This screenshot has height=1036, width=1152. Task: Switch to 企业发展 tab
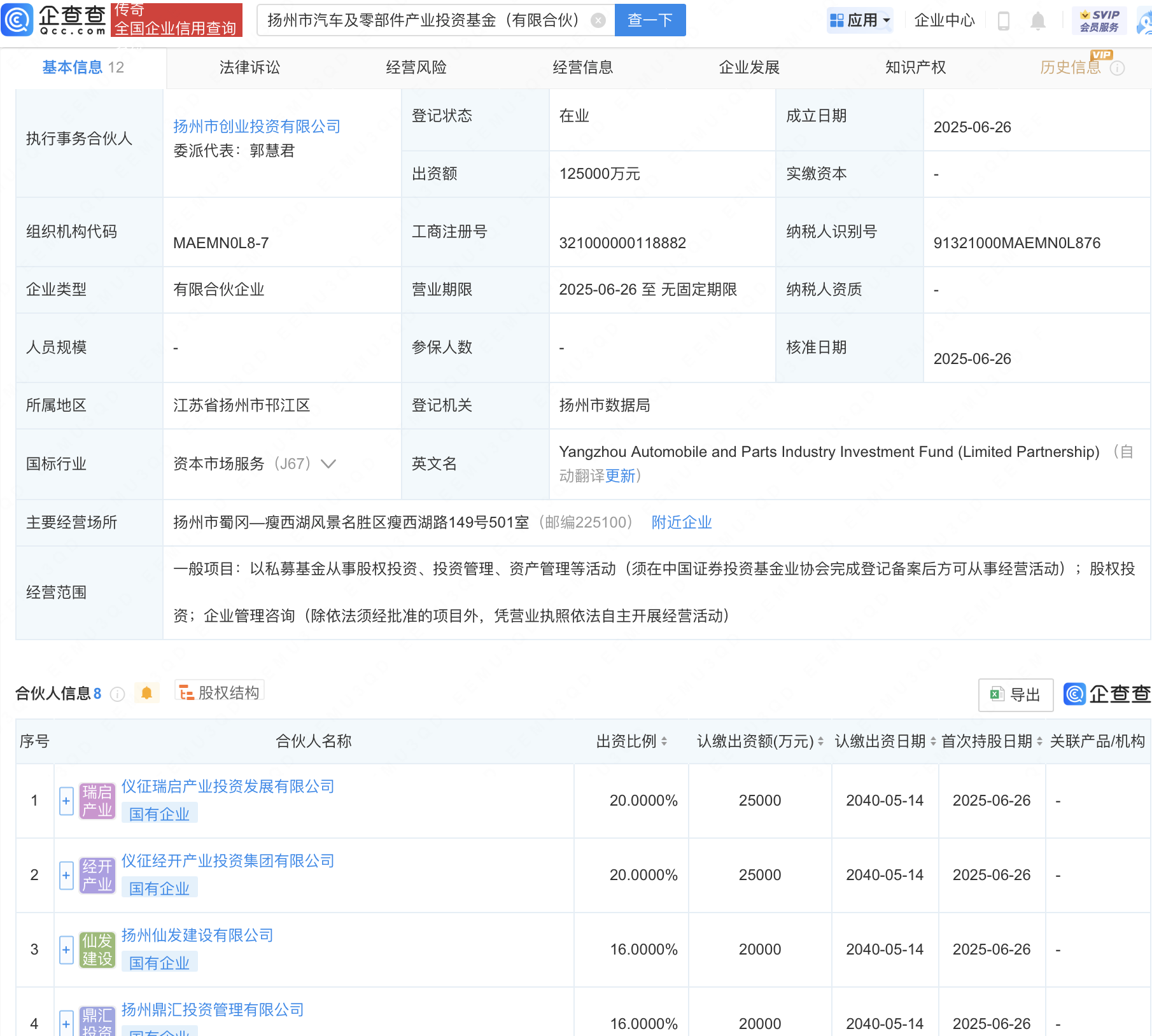749,67
